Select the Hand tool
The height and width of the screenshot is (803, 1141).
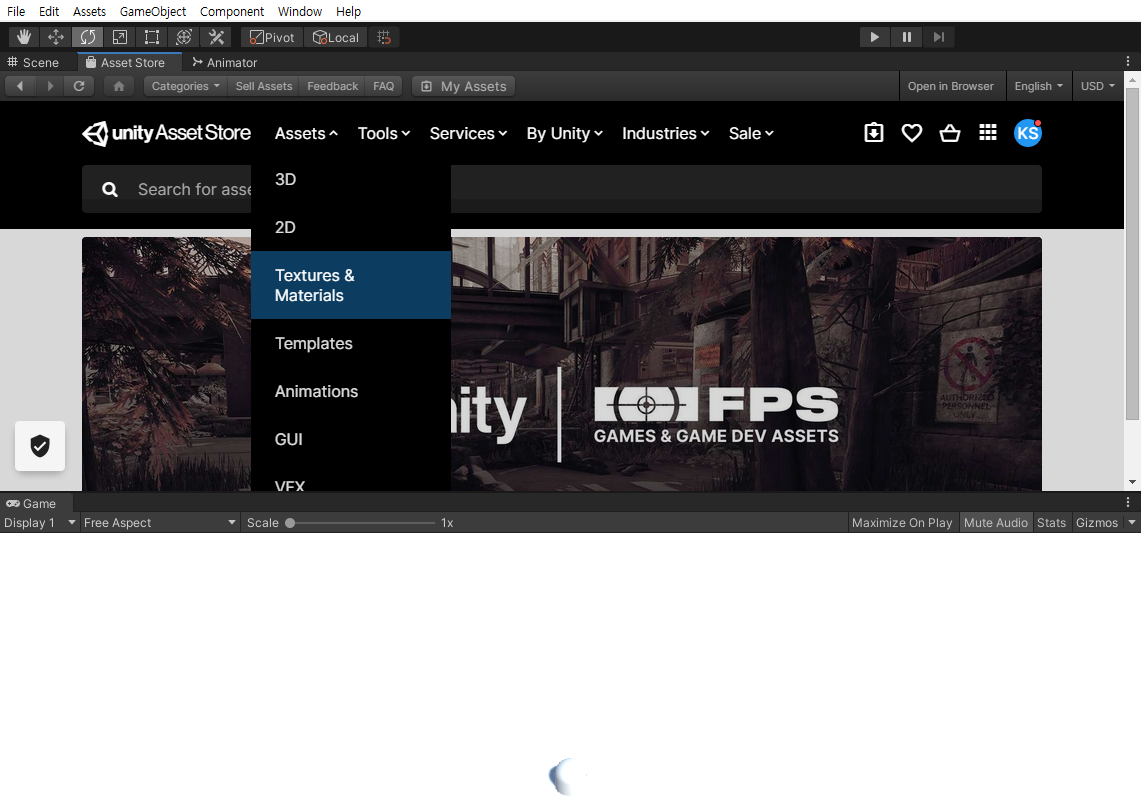coord(24,37)
